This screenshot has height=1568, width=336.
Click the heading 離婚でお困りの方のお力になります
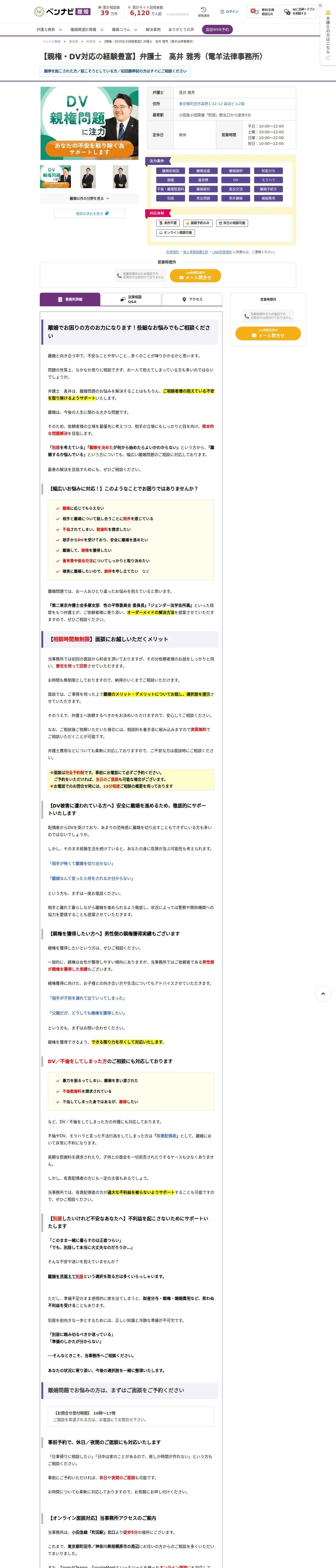(x=129, y=332)
